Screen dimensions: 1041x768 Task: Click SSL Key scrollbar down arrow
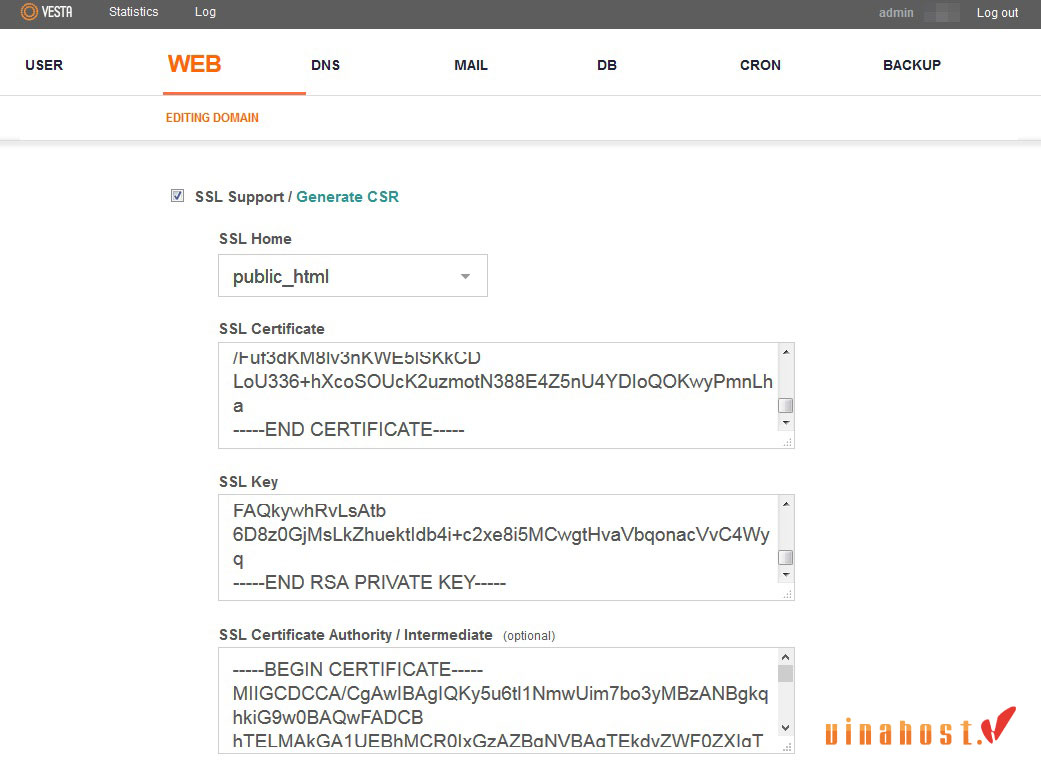785,574
